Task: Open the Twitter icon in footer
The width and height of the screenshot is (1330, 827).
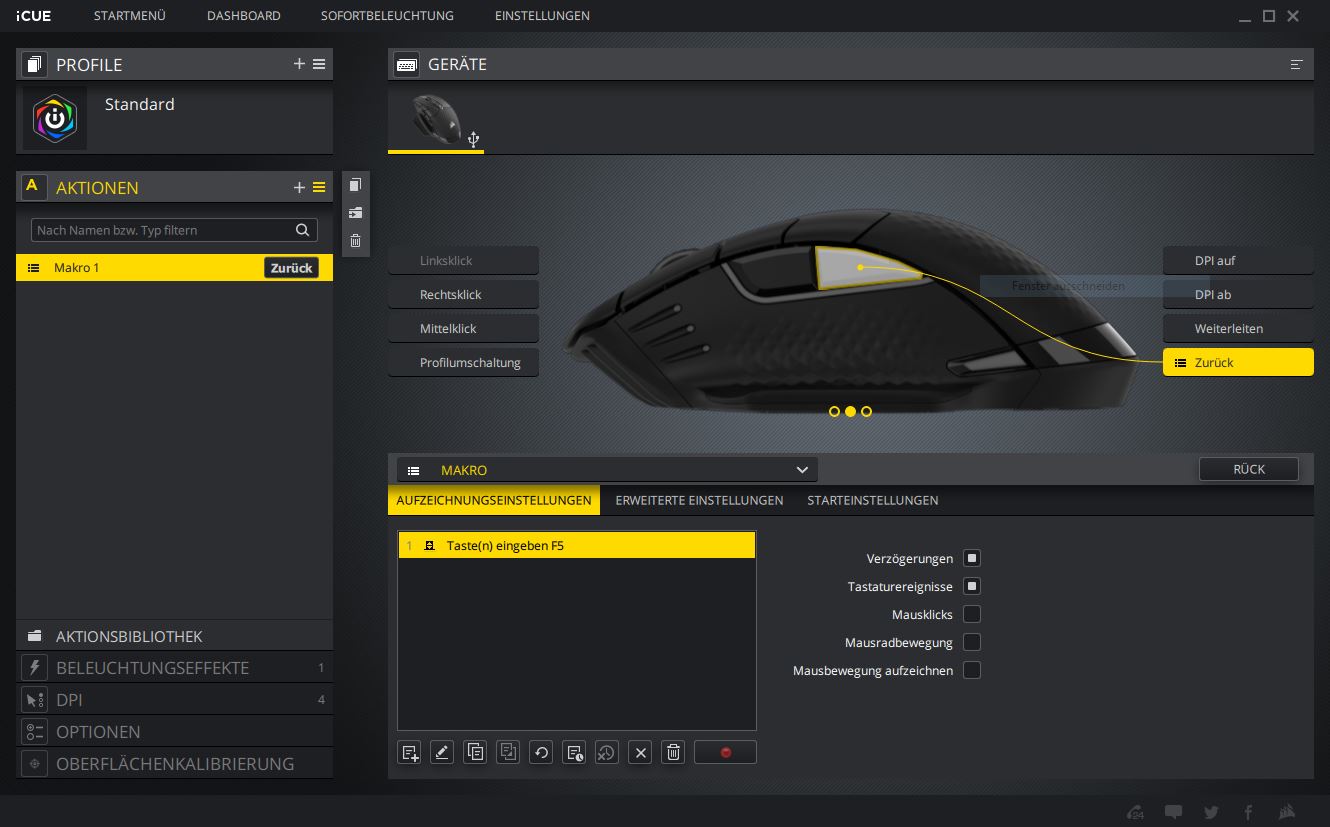Action: click(1211, 812)
